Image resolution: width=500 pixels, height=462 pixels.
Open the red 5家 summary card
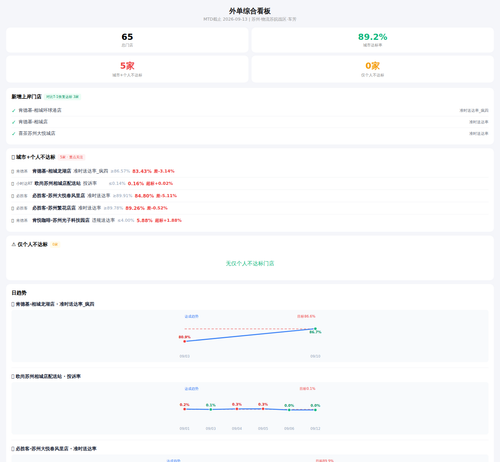pos(127,69)
